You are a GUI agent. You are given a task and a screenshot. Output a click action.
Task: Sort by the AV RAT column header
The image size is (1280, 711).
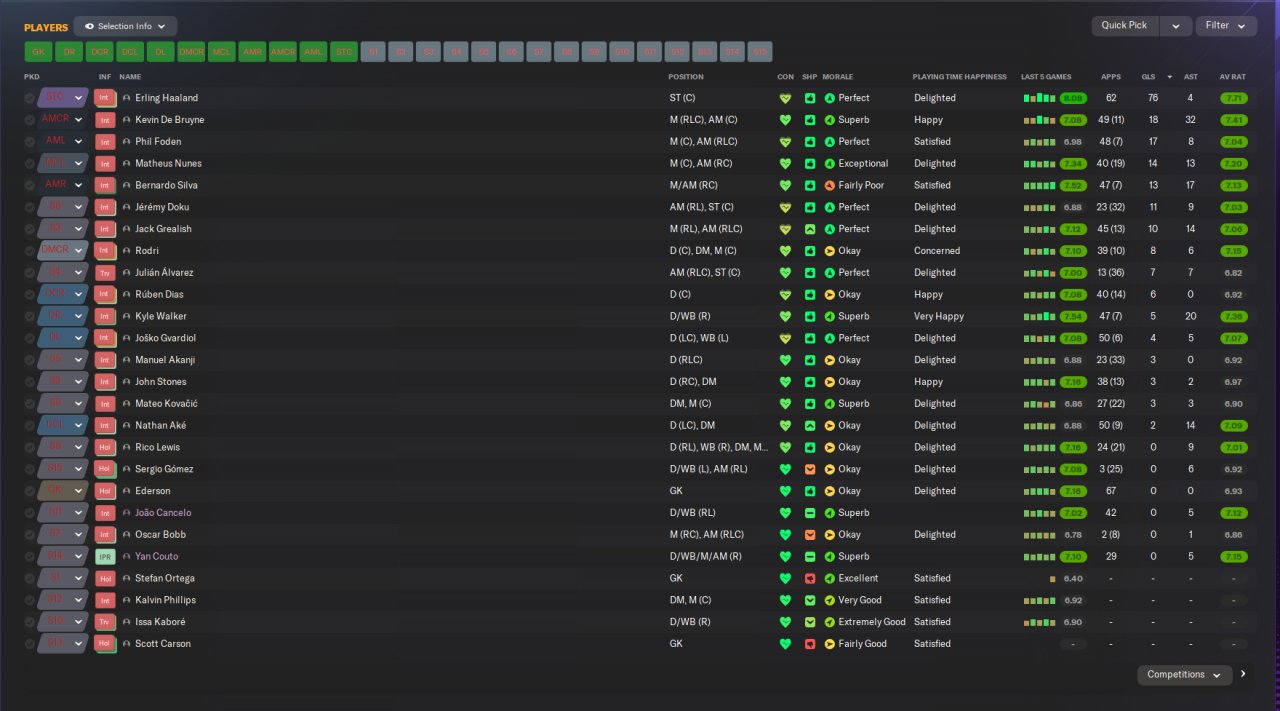click(1232, 77)
